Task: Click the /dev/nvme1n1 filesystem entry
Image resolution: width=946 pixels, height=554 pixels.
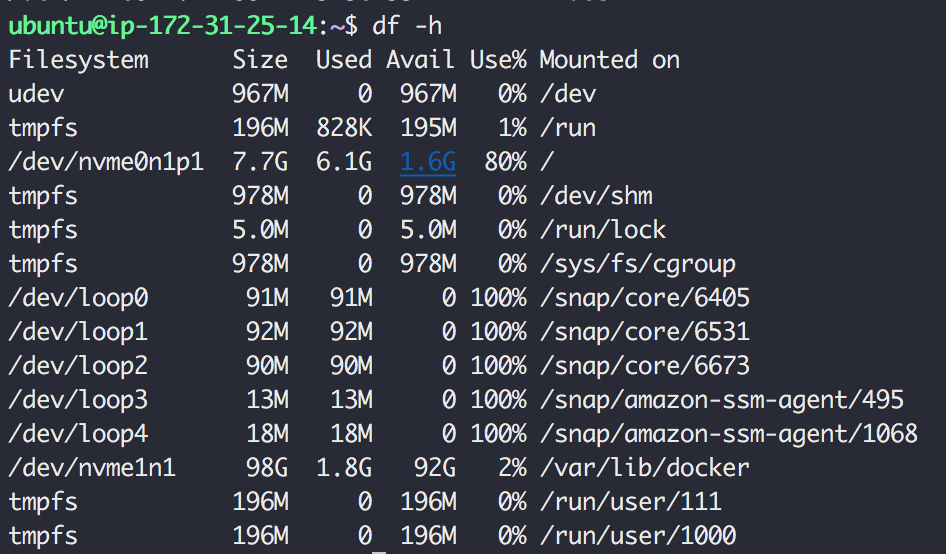Action: point(92,468)
